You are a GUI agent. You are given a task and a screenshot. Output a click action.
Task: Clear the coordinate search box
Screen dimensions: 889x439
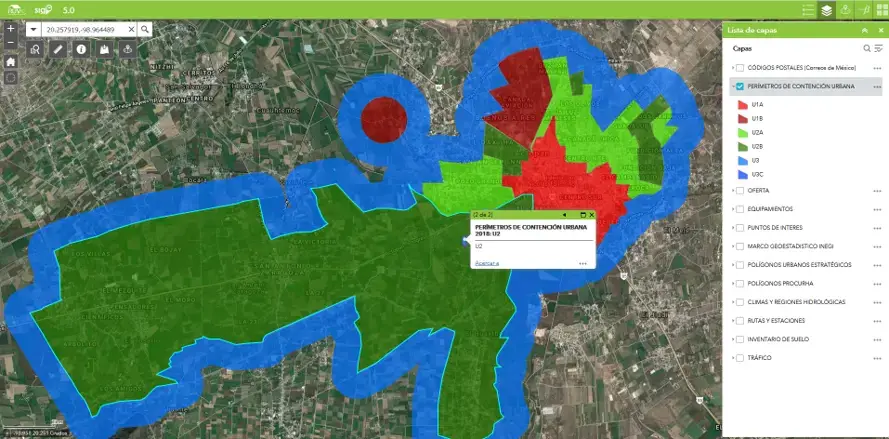coord(131,30)
